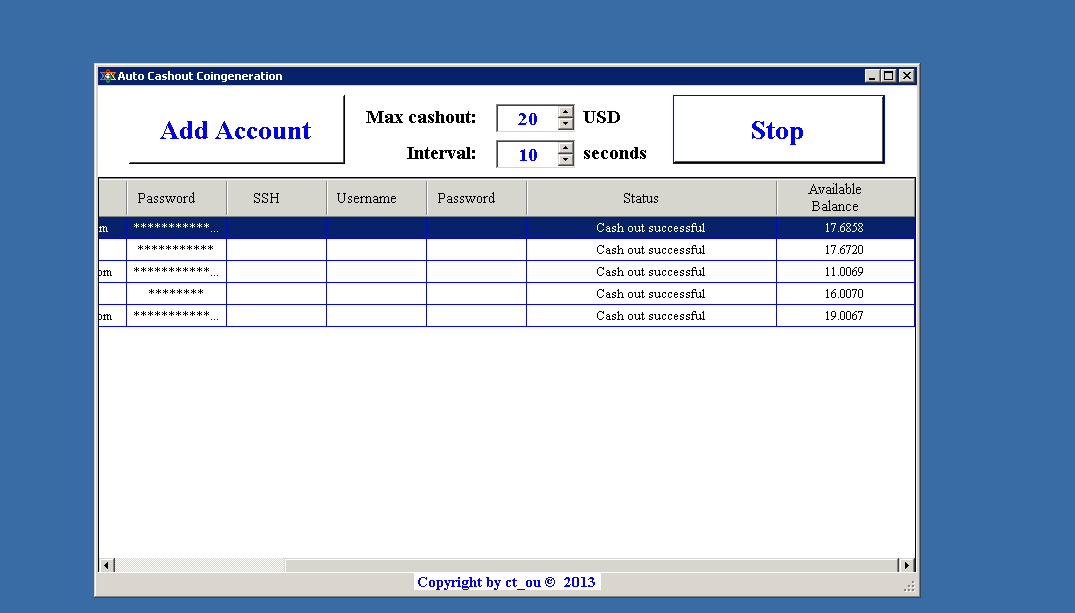Select the balance cell 11.0069

845,272
